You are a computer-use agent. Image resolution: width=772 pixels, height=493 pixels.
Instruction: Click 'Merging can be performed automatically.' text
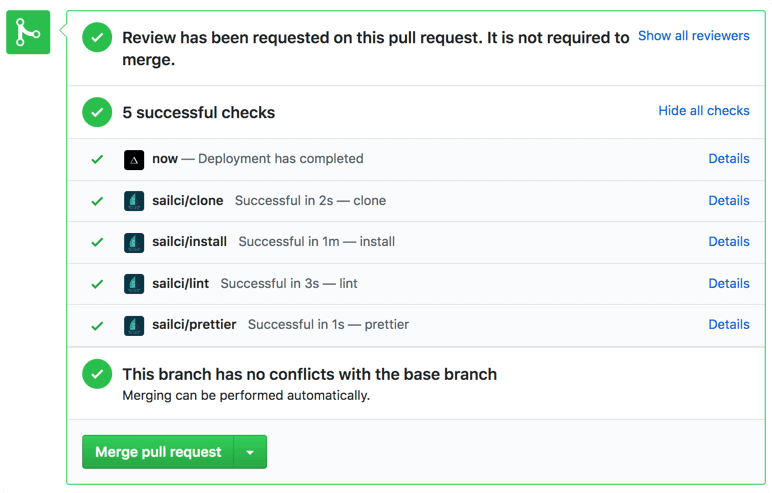pyautogui.click(x=246, y=395)
